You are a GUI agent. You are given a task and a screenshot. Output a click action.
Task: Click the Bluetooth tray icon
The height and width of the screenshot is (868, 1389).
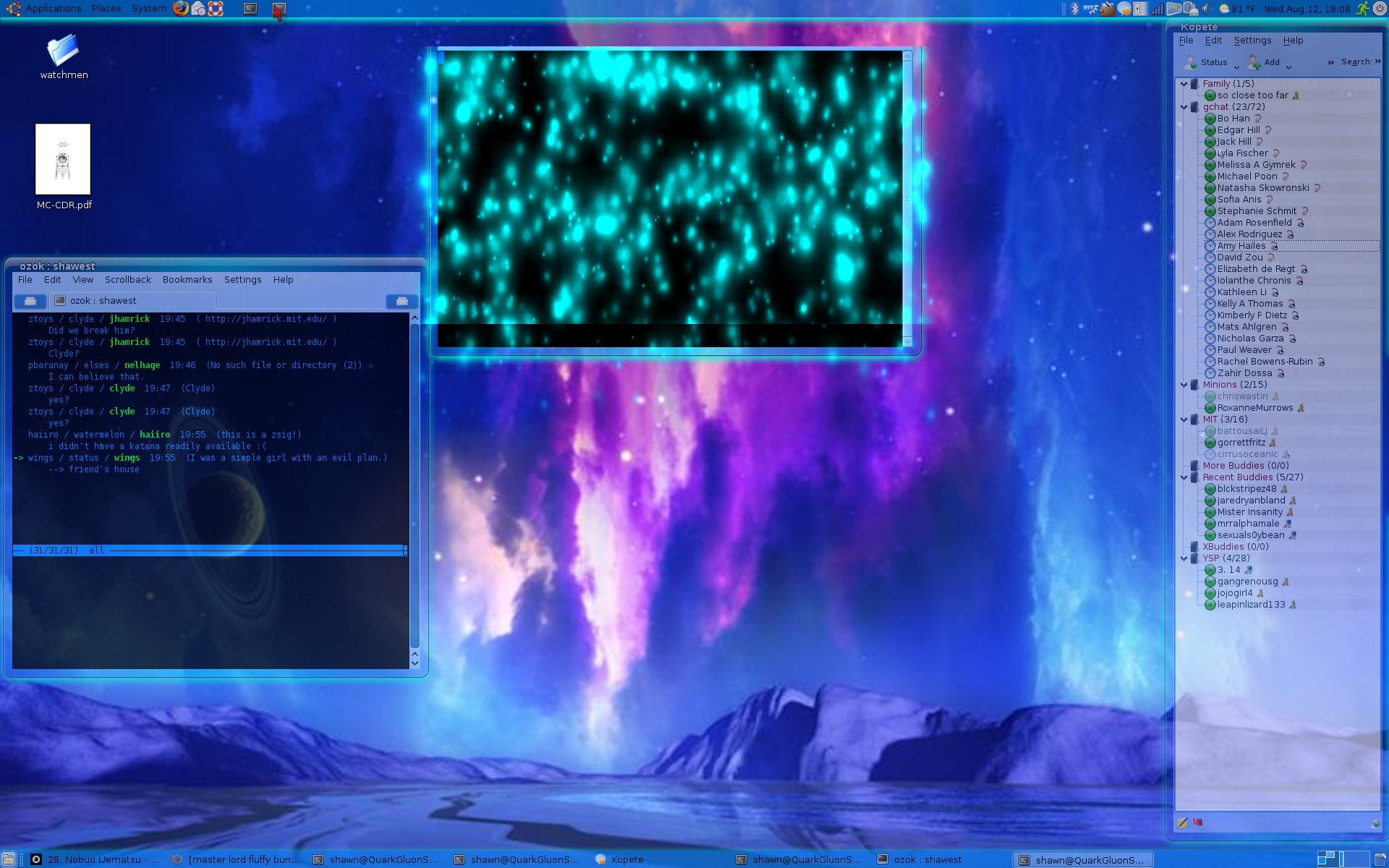pyautogui.click(x=1075, y=9)
